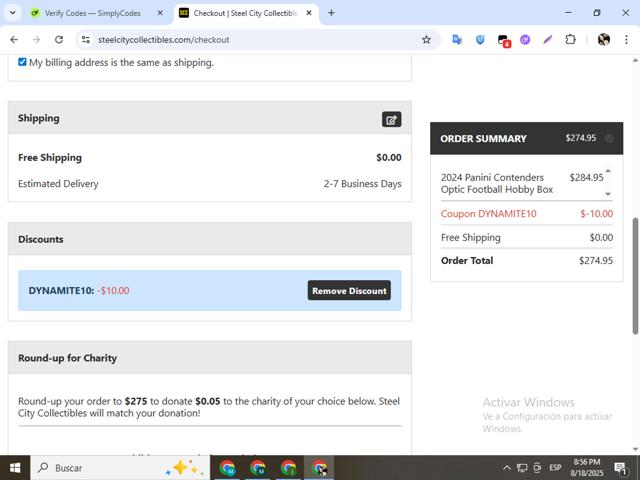This screenshot has width=640, height=480.
Task: Go forward in browser history
Action: point(36,40)
